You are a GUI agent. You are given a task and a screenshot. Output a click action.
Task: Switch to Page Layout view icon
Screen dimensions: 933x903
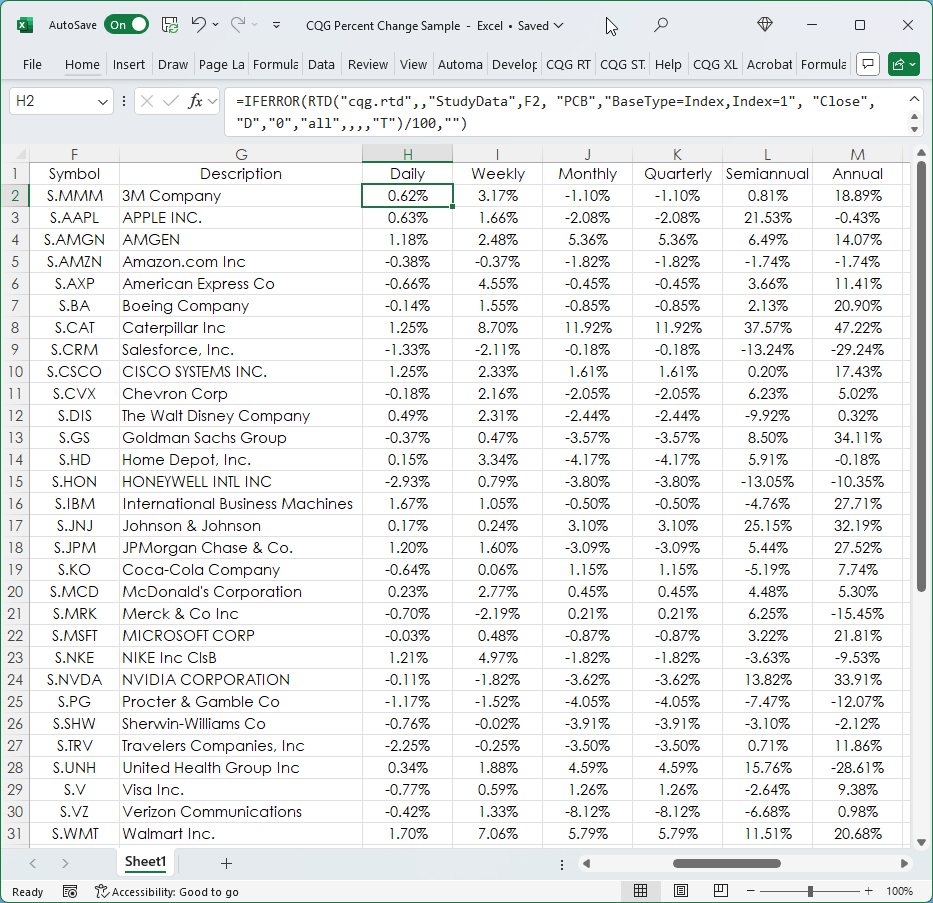(680, 891)
